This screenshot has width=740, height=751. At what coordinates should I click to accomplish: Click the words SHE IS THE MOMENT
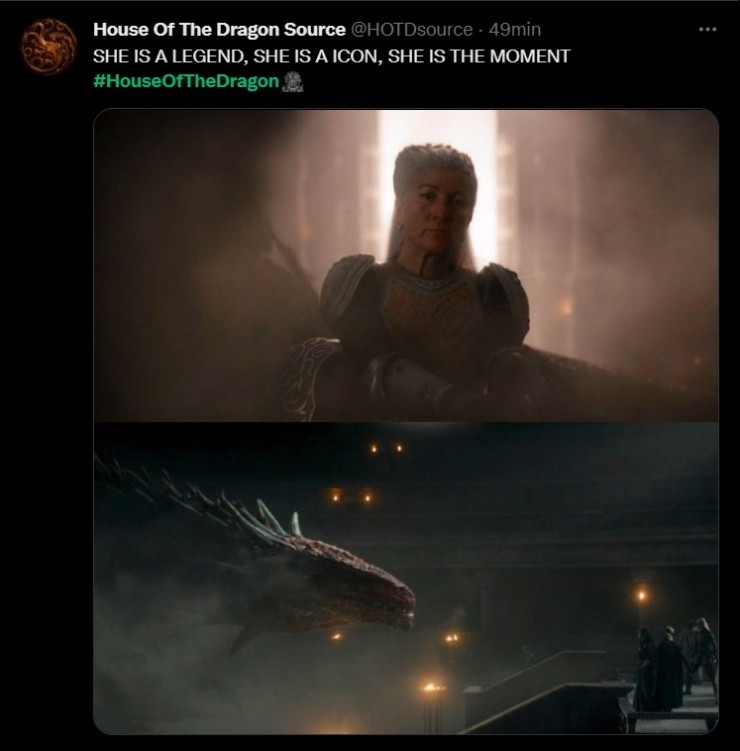[x=478, y=56]
